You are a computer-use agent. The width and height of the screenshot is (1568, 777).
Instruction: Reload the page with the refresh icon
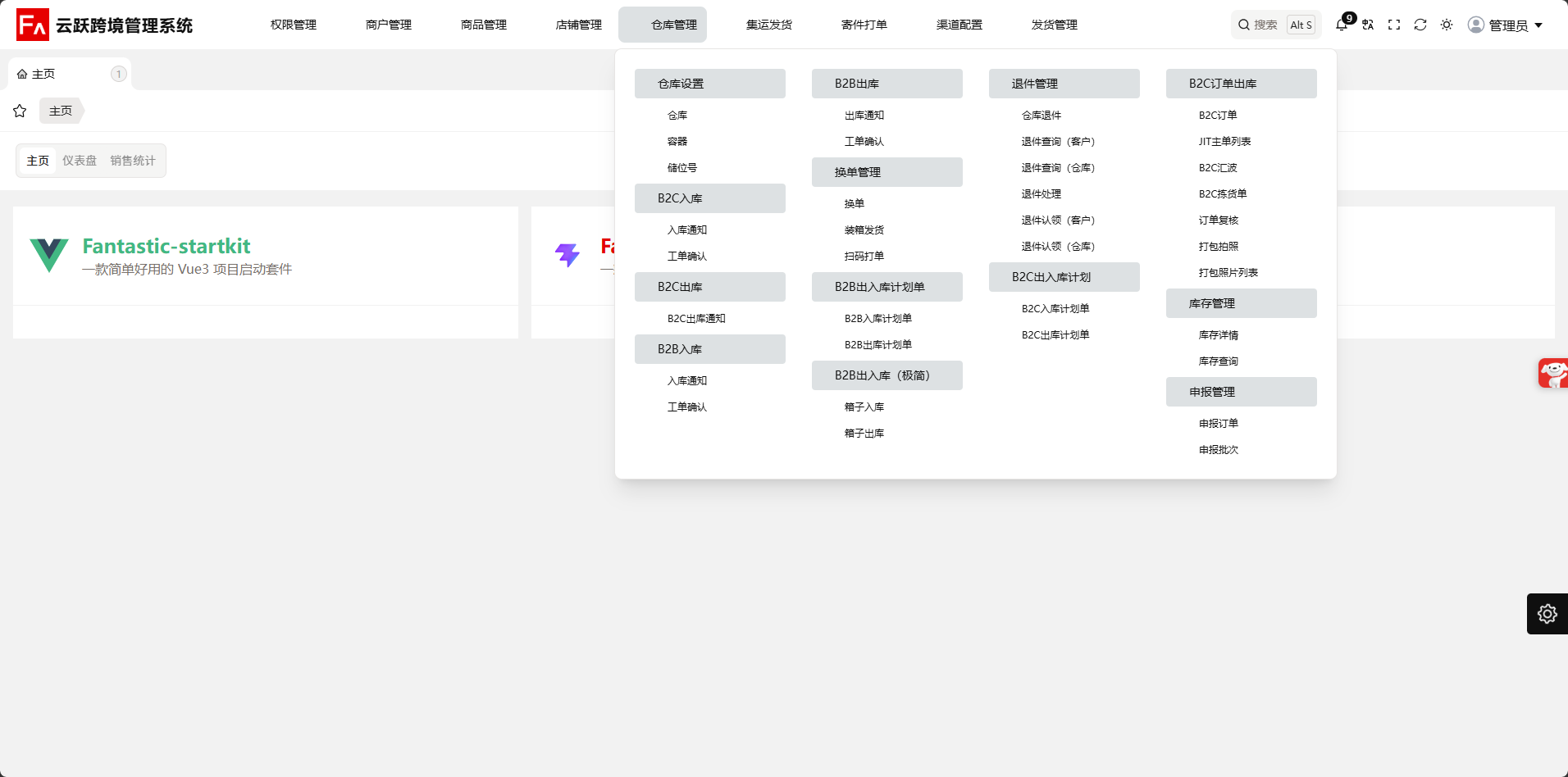(x=1420, y=25)
